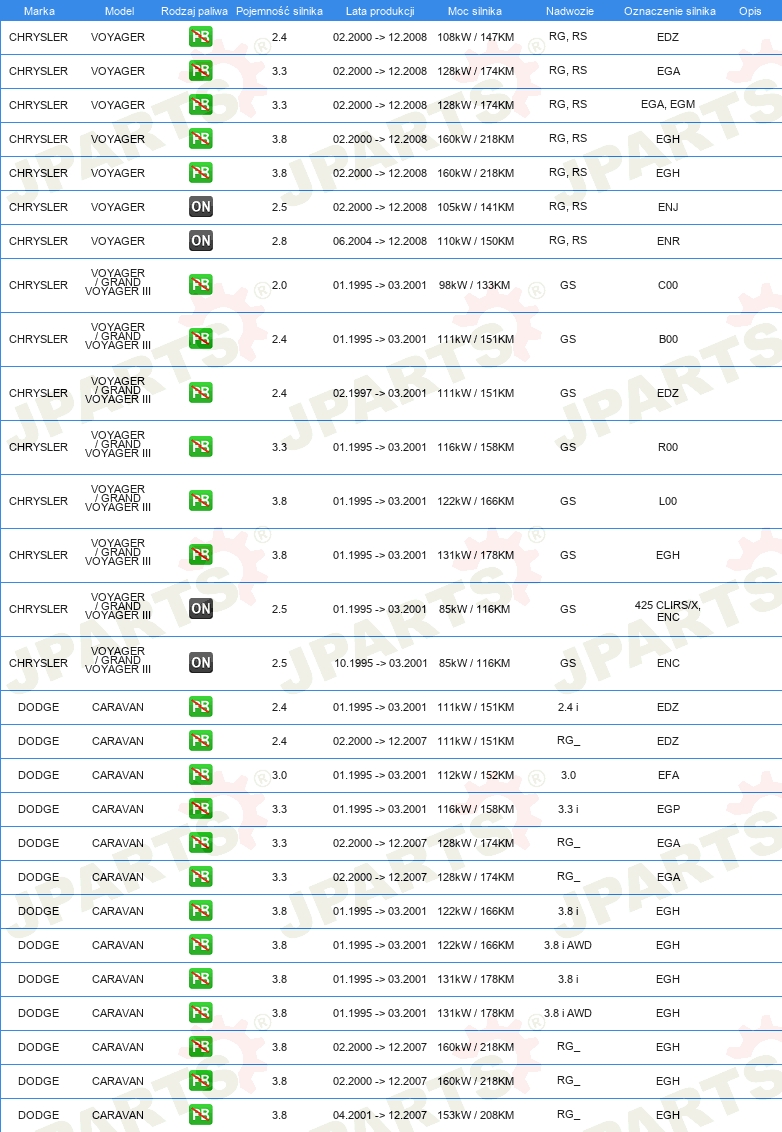Click the petrol icon in the Caravan EFA row
782x1132 pixels.
click(x=201, y=775)
